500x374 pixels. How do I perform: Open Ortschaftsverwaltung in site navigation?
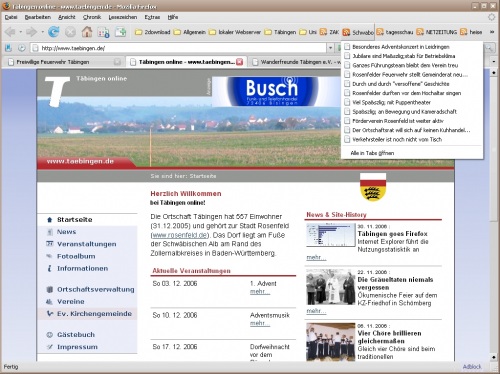pos(96,289)
